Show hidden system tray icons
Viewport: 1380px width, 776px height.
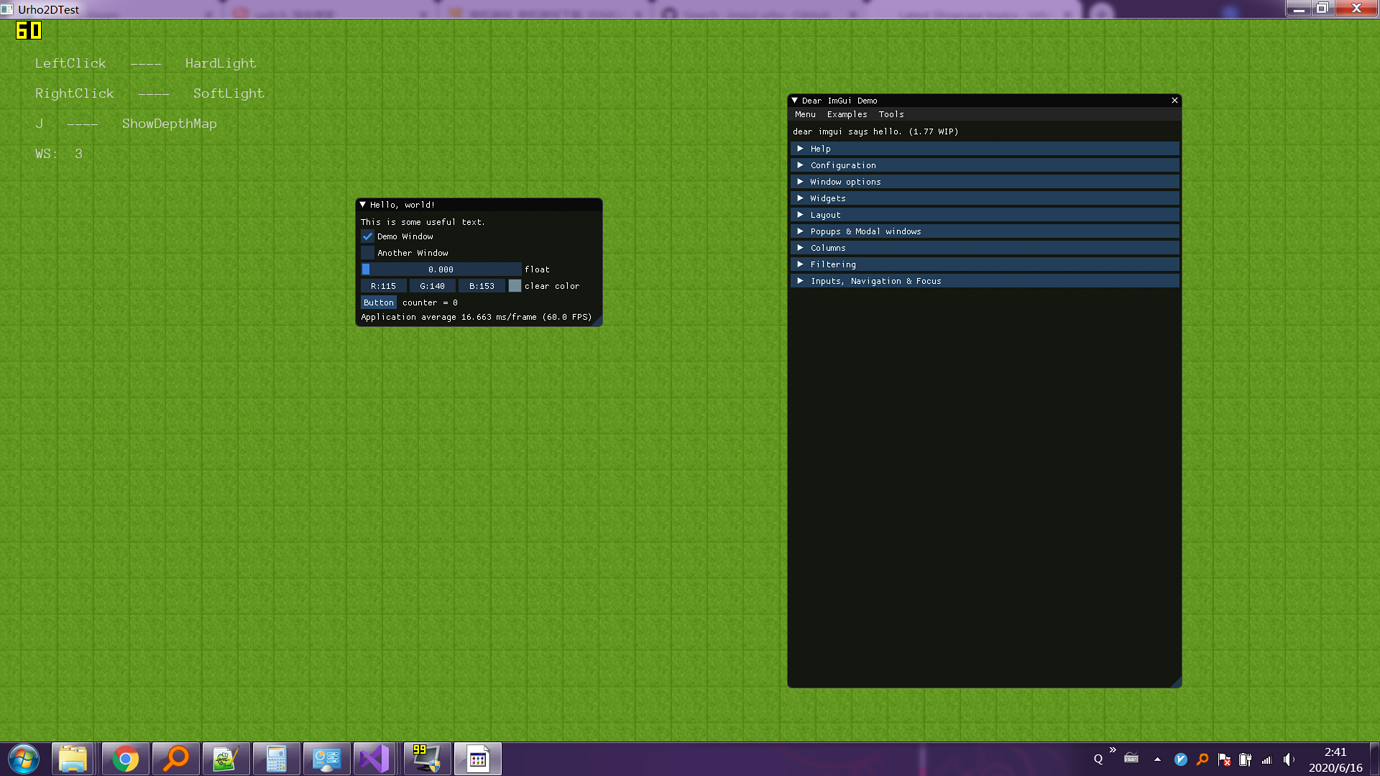click(x=1157, y=760)
